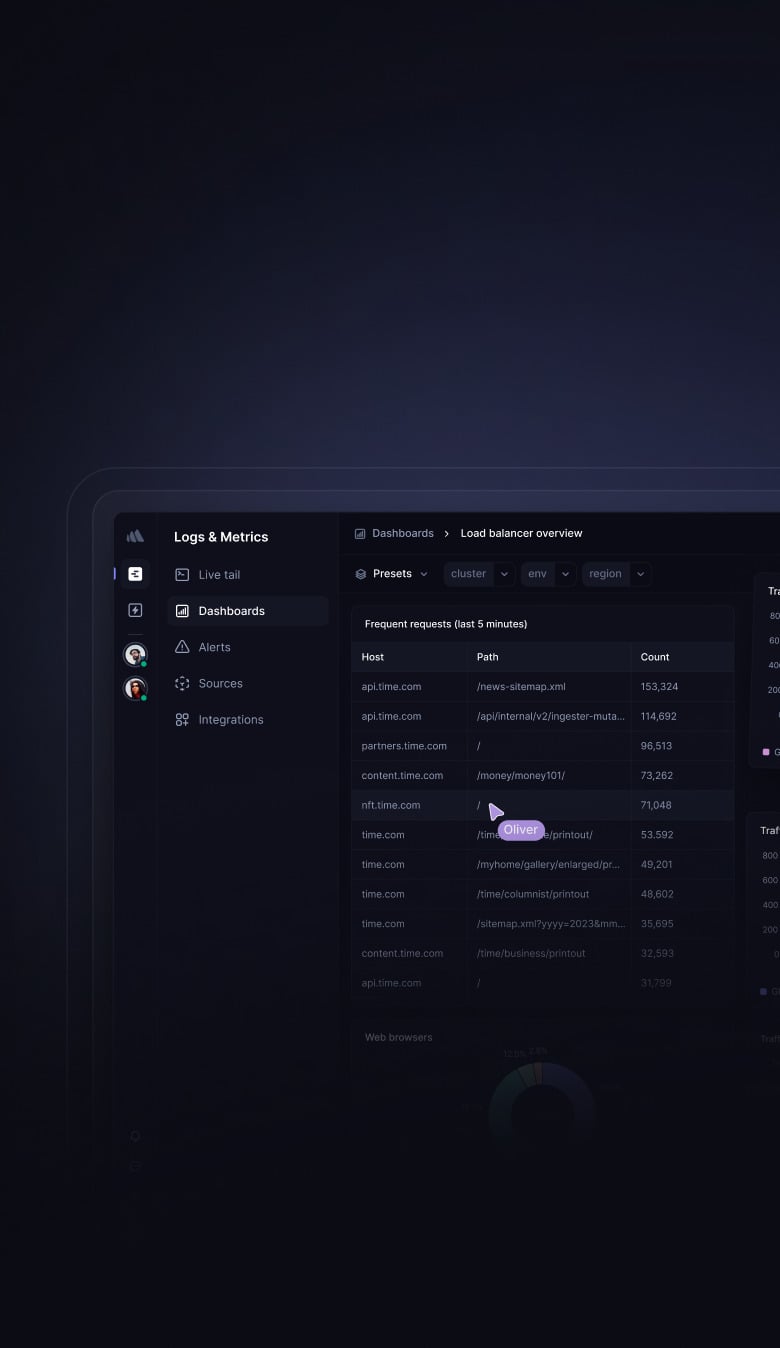Image resolution: width=780 pixels, height=1348 pixels.
Task: Open the lightning bolt section icon
Action: click(x=135, y=610)
